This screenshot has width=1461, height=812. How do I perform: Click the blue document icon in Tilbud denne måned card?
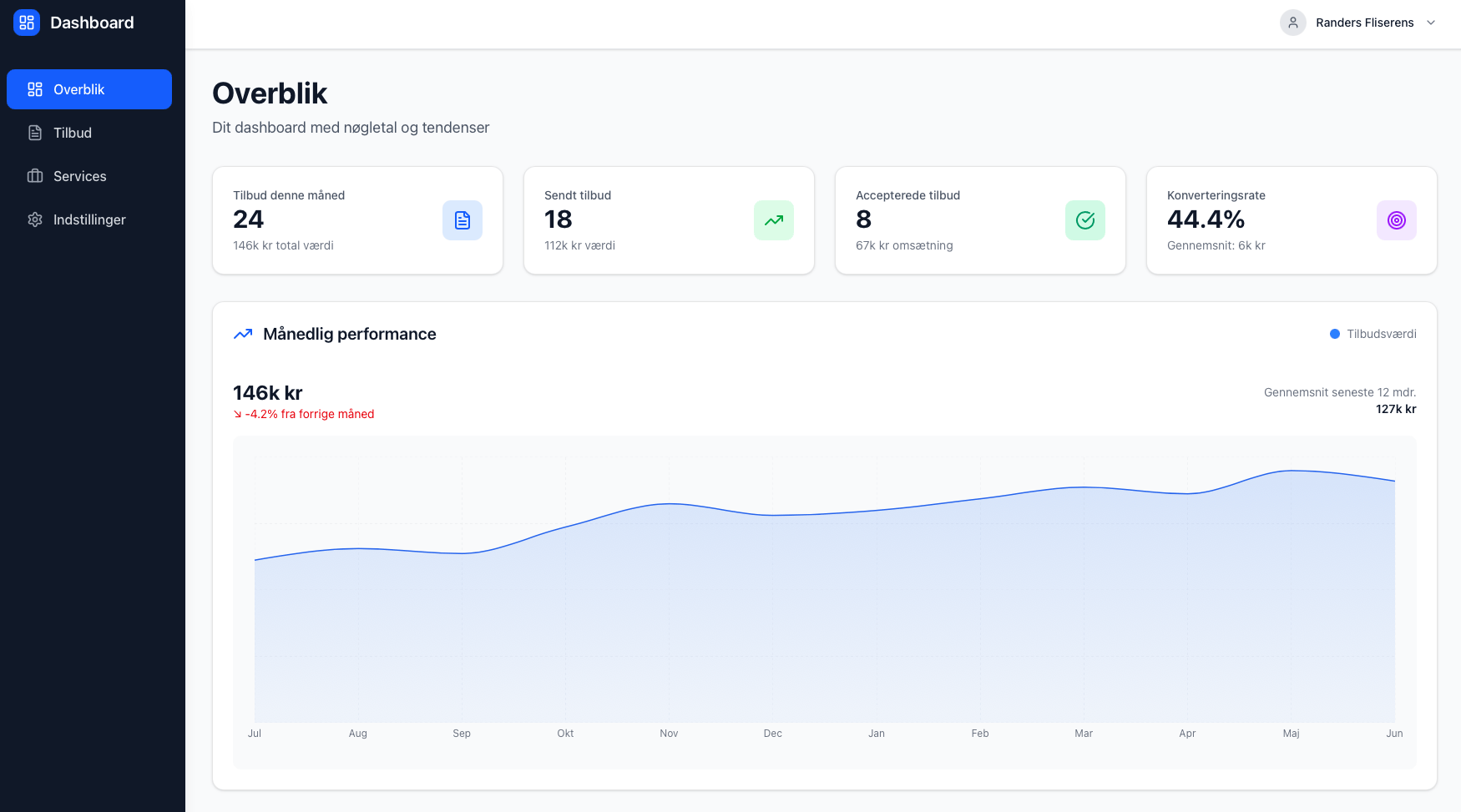click(463, 220)
